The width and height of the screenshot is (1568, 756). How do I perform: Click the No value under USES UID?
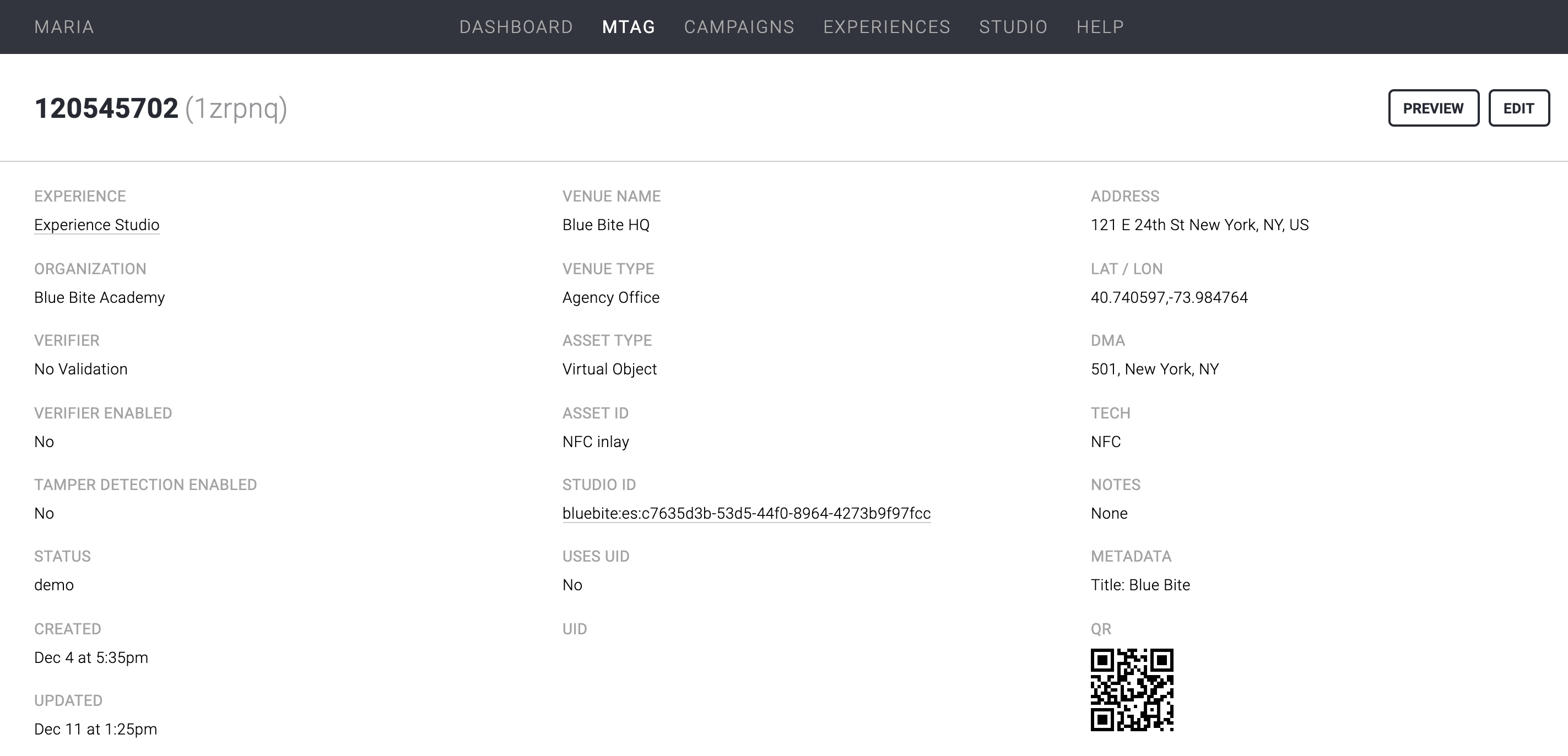coord(572,585)
